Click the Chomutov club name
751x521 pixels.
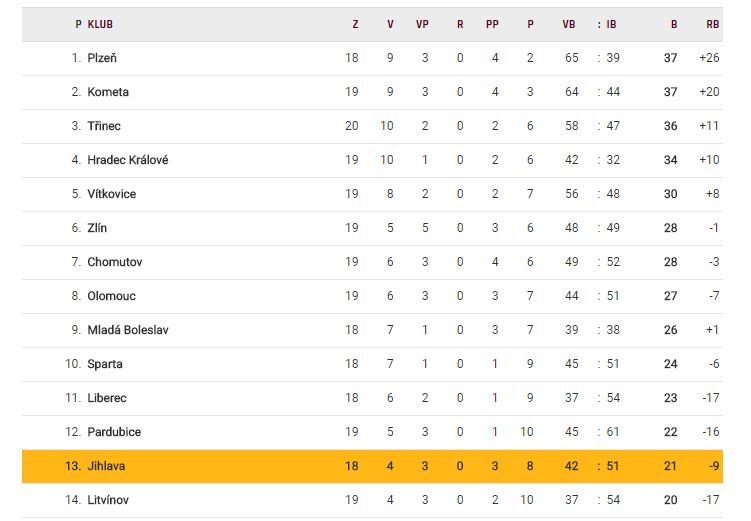pyautogui.click(x=115, y=262)
